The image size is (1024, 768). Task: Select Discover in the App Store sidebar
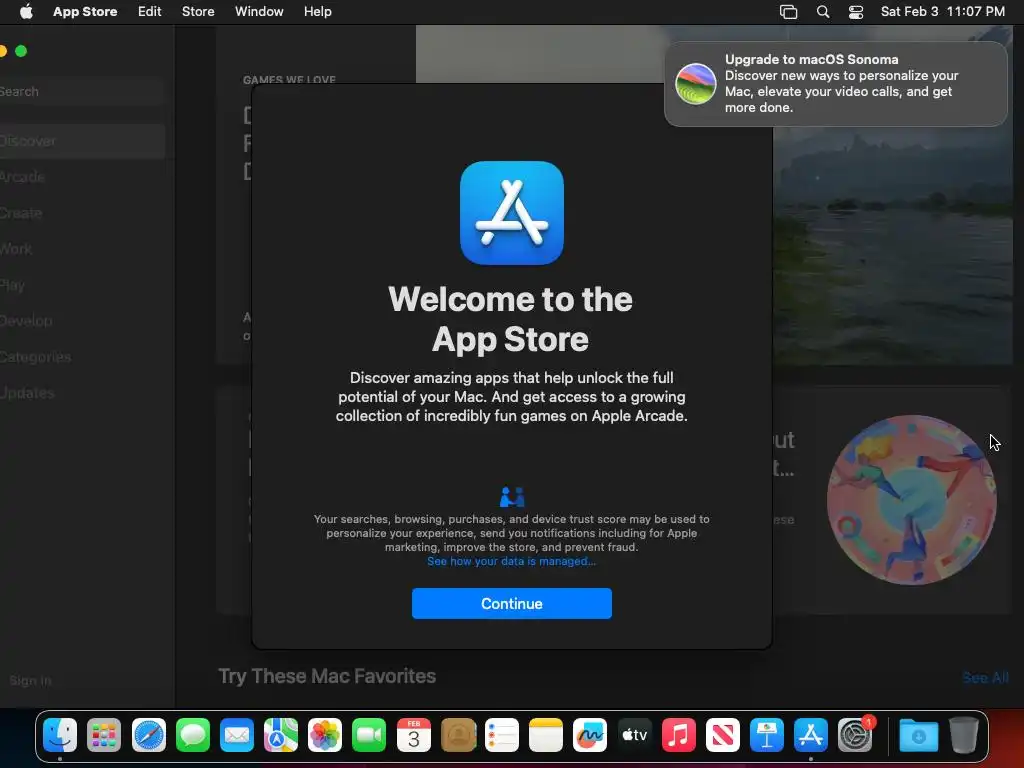[80, 141]
